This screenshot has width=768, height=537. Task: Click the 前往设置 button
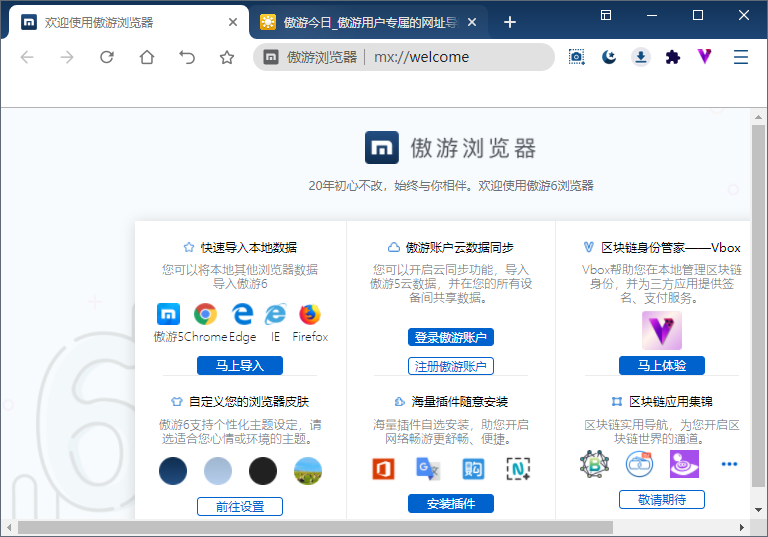(240, 506)
